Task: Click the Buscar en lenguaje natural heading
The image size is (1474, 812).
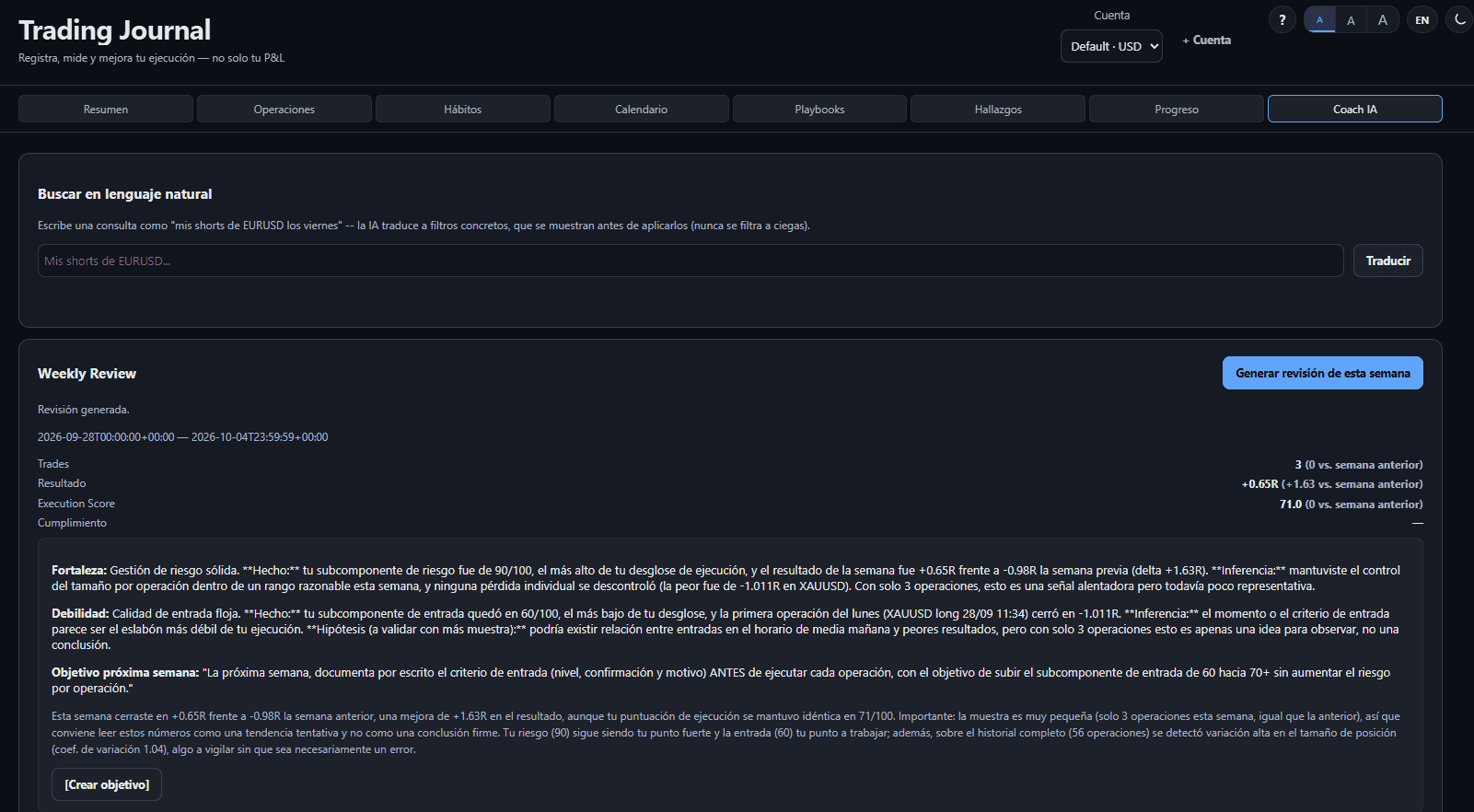Action: pyautogui.click(x=125, y=194)
